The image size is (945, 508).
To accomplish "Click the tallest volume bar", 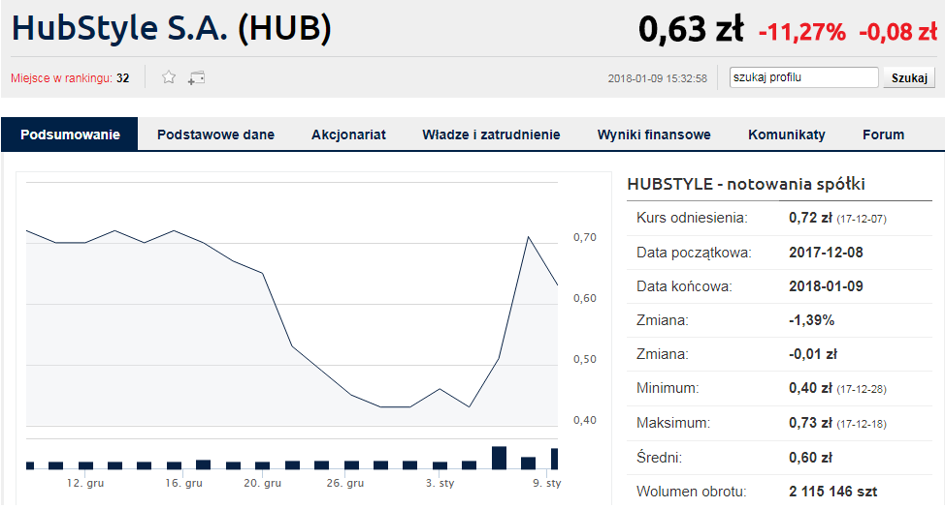I will click(499, 457).
